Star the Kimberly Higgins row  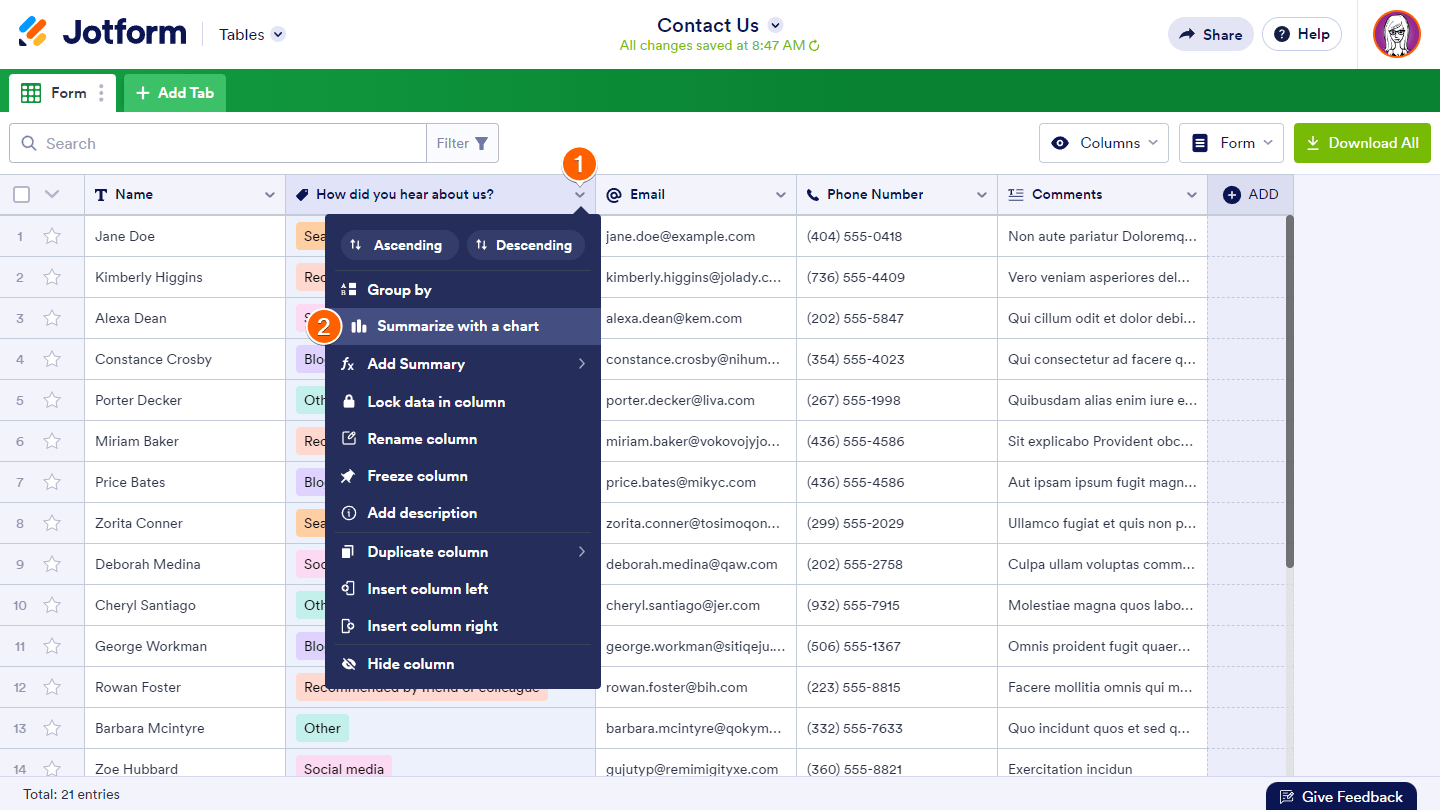click(x=52, y=277)
